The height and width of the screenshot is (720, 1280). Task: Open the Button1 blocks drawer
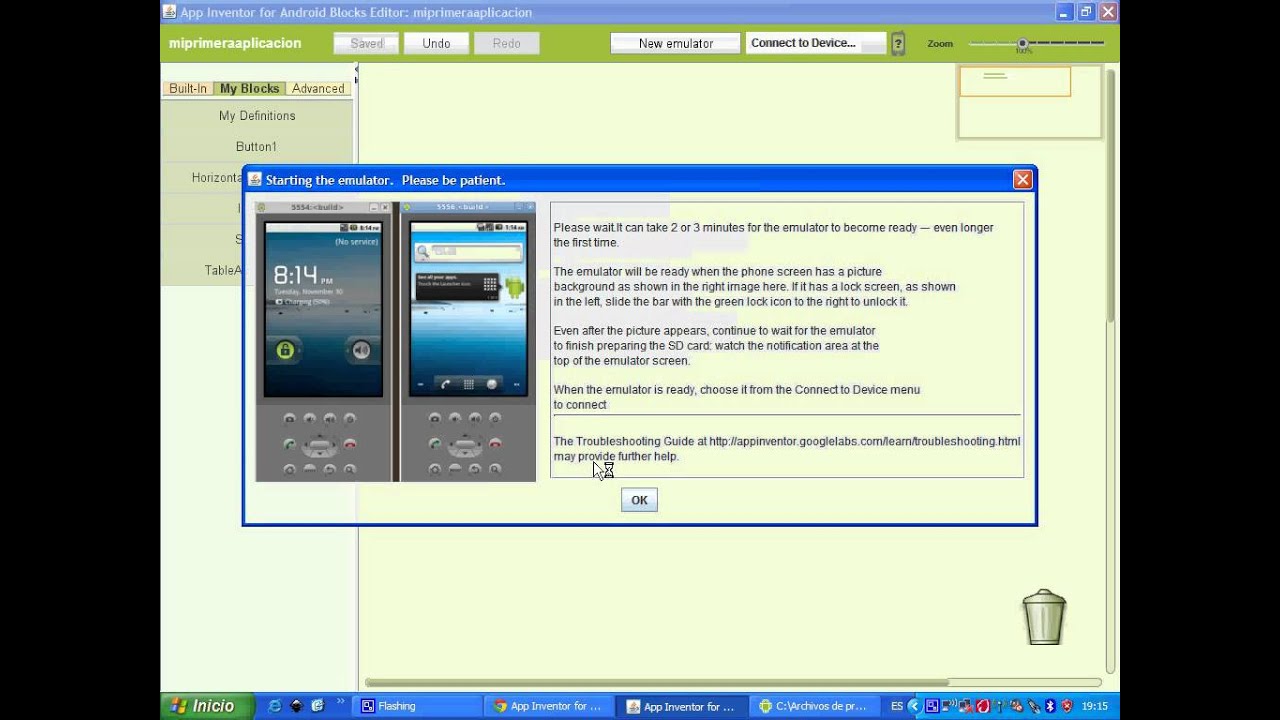click(x=257, y=147)
